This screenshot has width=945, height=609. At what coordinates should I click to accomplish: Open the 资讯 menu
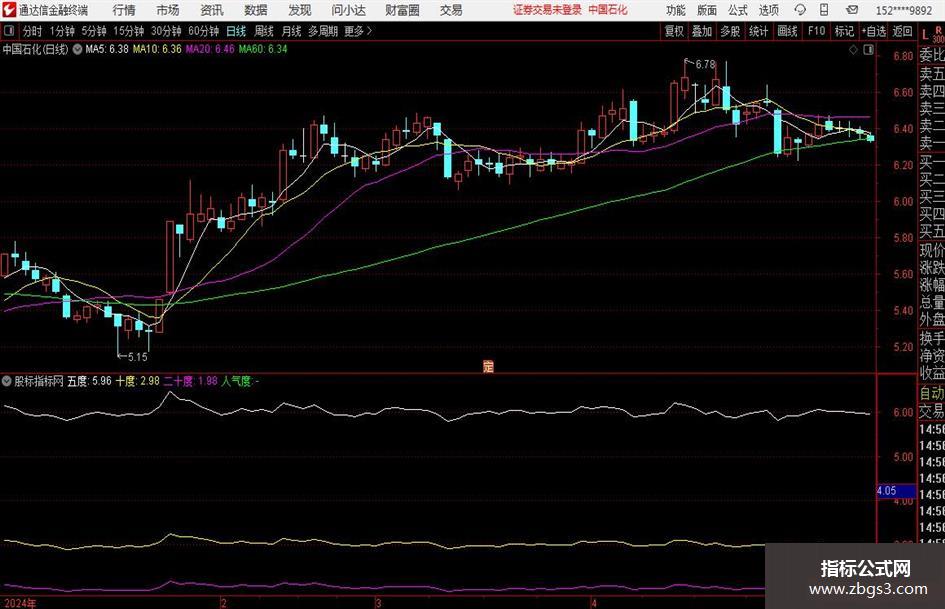pos(212,10)
